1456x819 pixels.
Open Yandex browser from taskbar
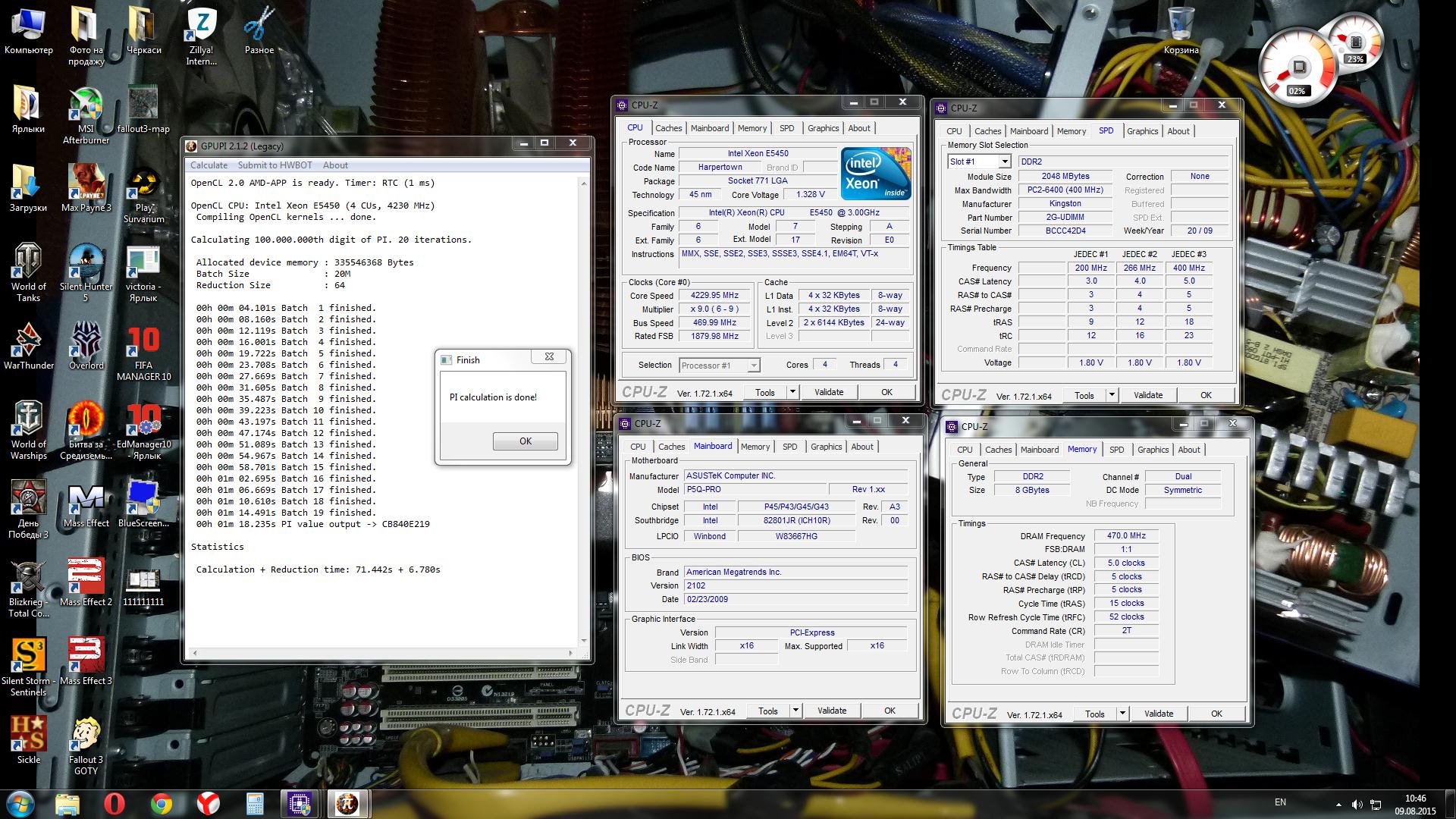[x=208, y=803]
